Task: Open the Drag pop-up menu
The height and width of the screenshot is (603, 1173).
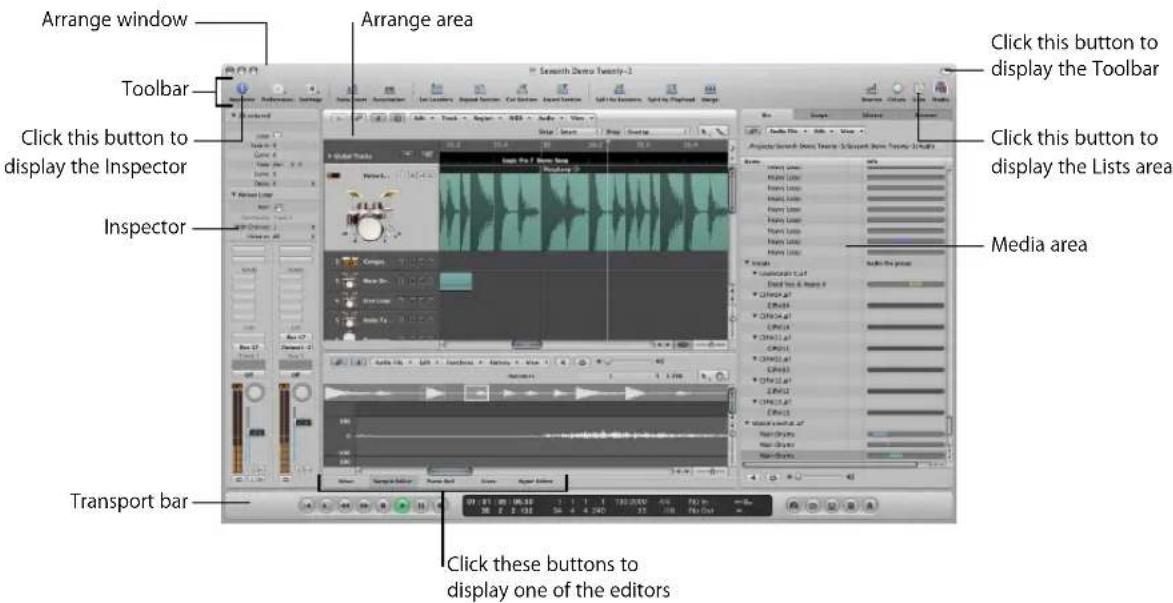Action: [658, 132]
